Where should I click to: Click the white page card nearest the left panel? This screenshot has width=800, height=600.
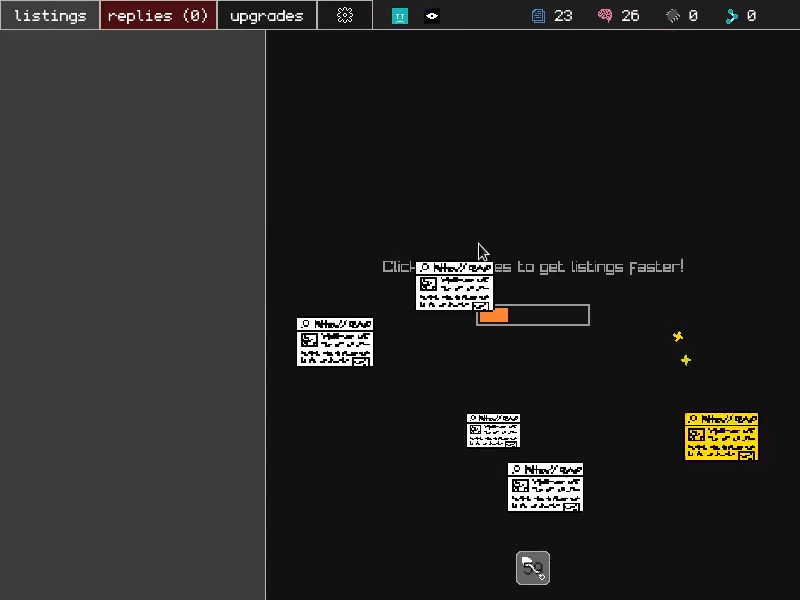click(x=335, y=342)
